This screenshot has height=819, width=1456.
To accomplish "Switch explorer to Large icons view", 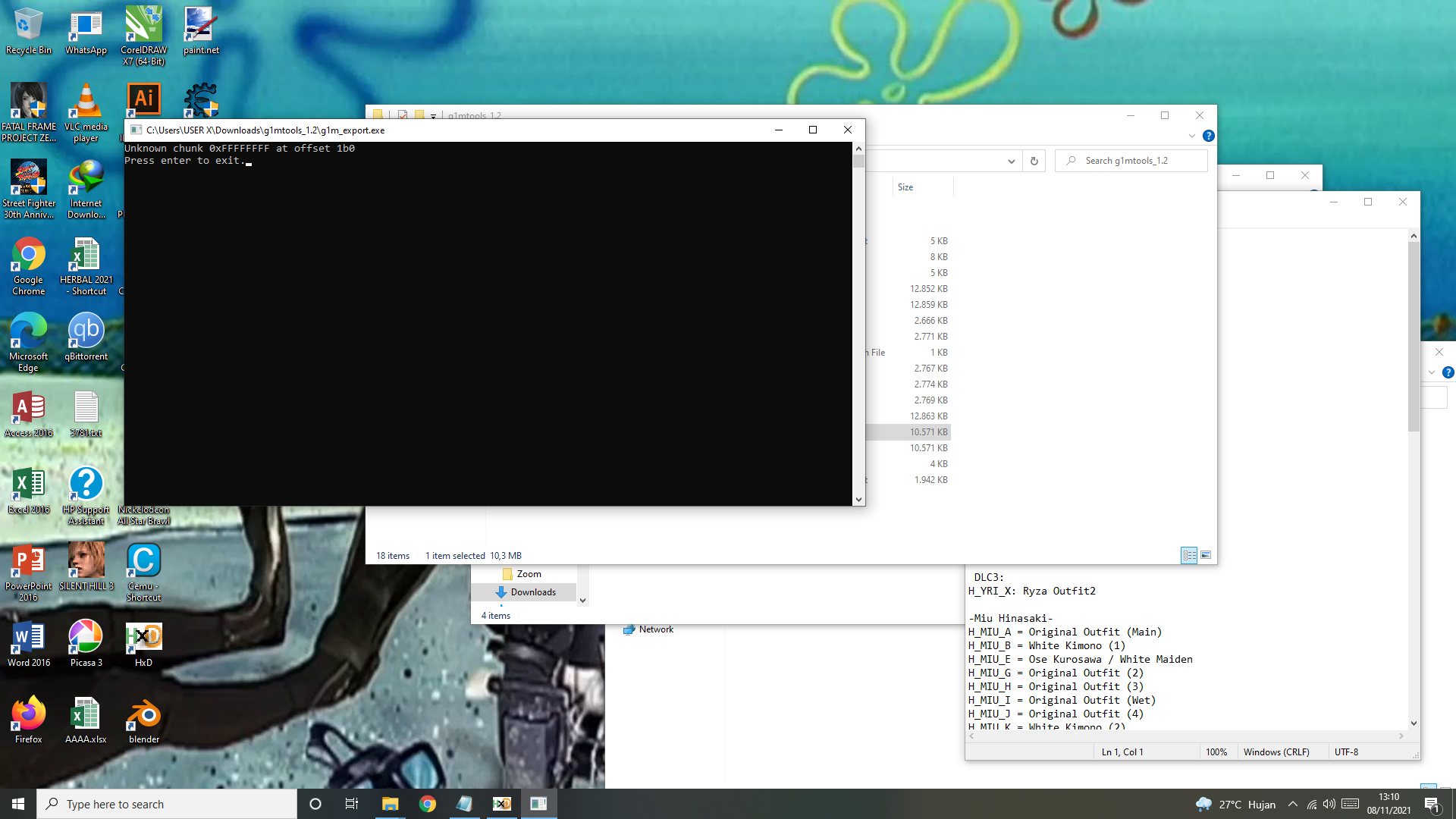I will pos(1206,556).
